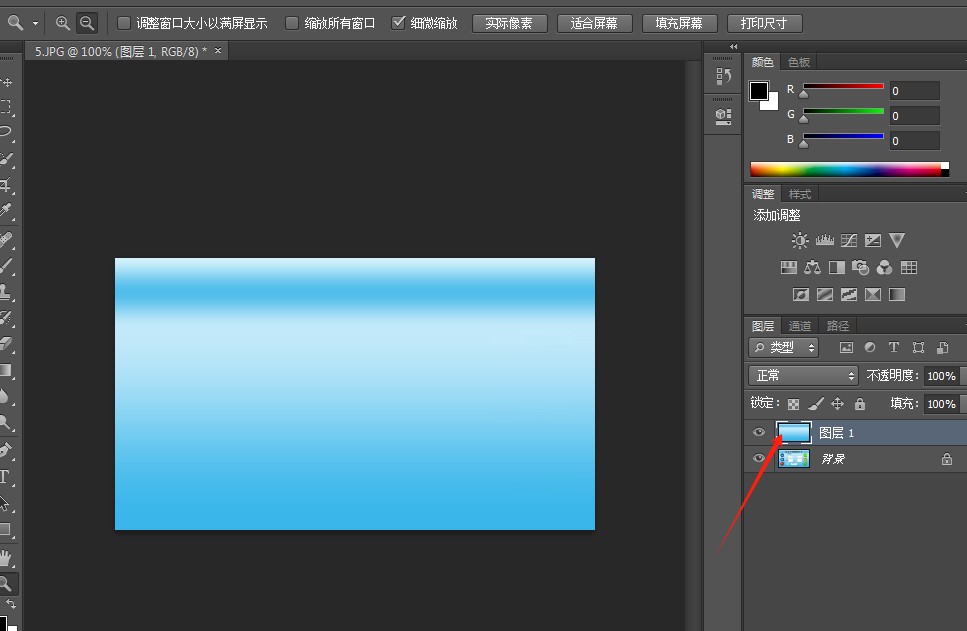Toggle adjustment layer filter icon
This screenshot has width=967, height=631.
870,348
